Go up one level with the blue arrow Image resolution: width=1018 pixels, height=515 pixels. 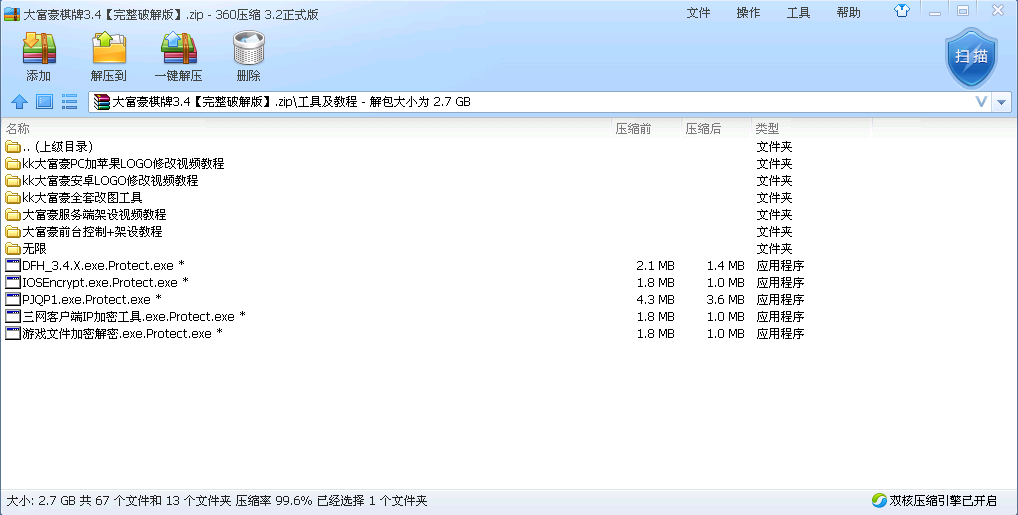18,101
